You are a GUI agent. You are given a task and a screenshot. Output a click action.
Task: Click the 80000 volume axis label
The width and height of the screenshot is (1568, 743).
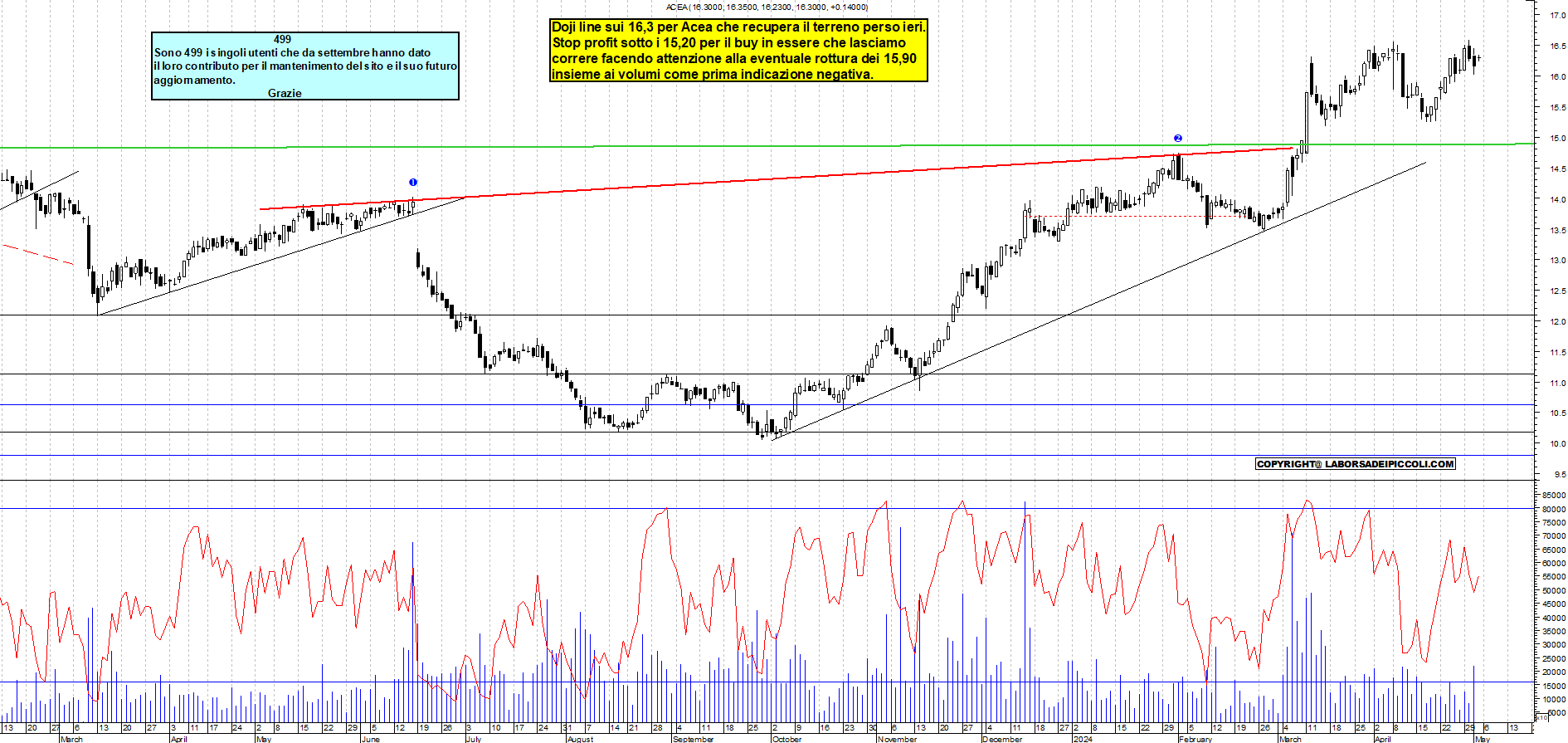click(1554, 509)
